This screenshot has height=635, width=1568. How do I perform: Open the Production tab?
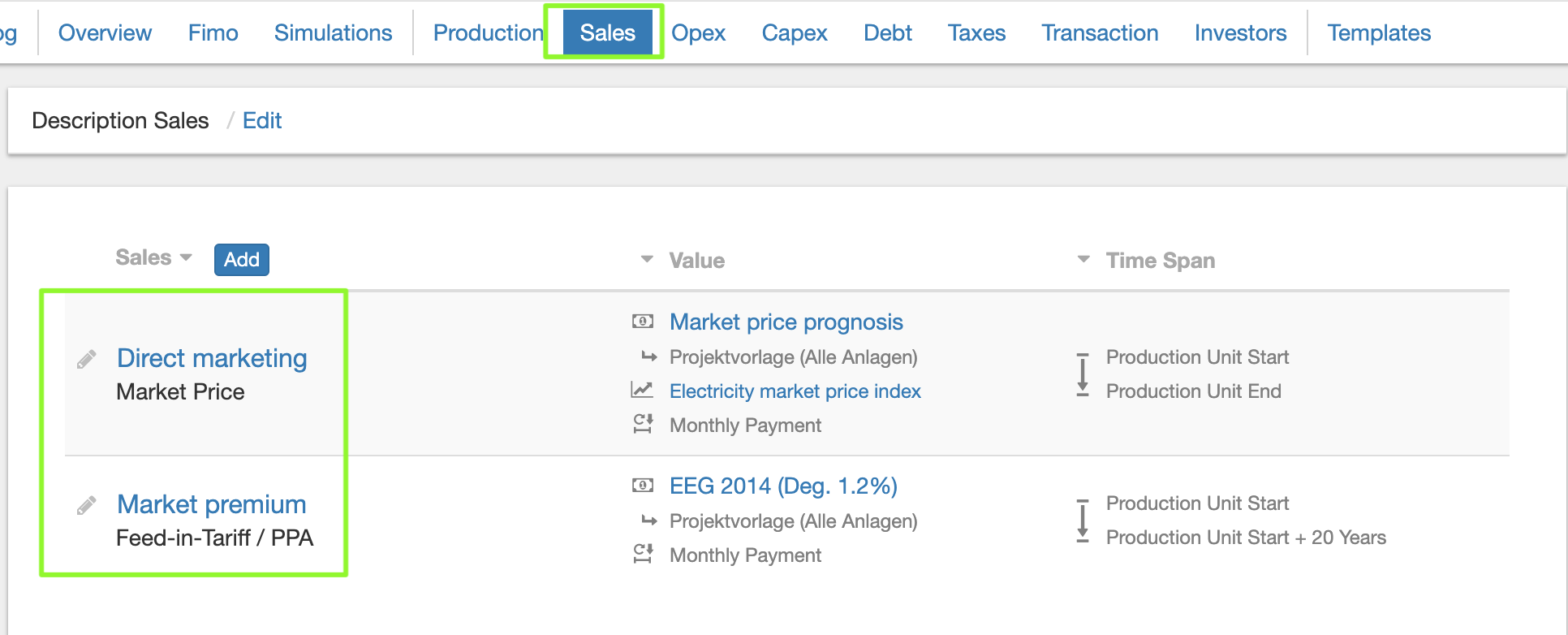tap(488, 32)
